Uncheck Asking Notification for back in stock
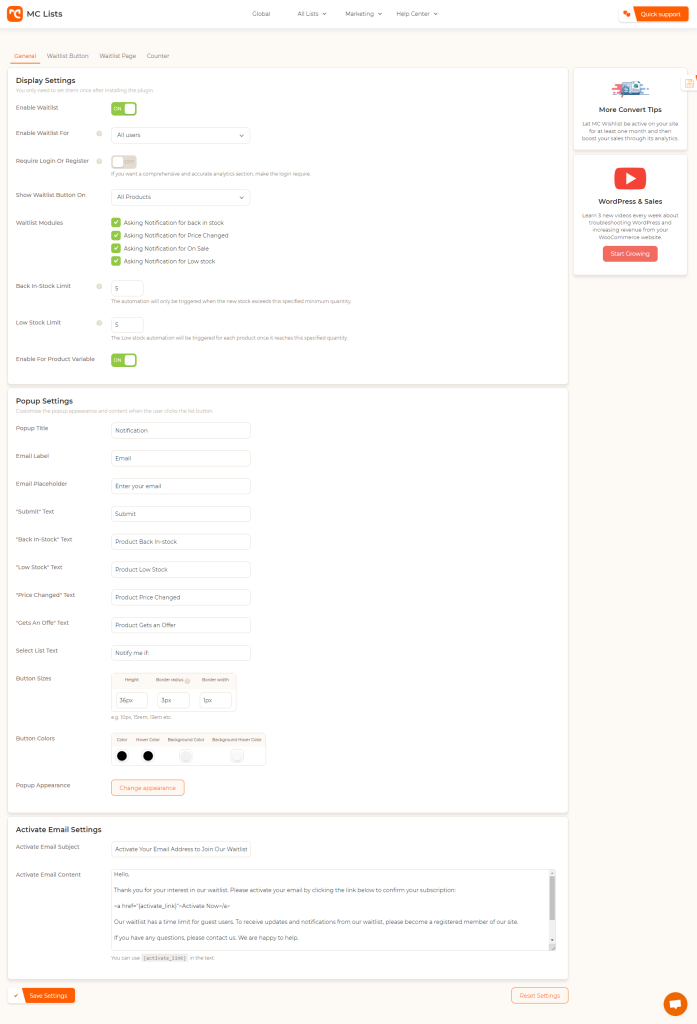The image size is (697, 1024). click(x=116, y=223)
